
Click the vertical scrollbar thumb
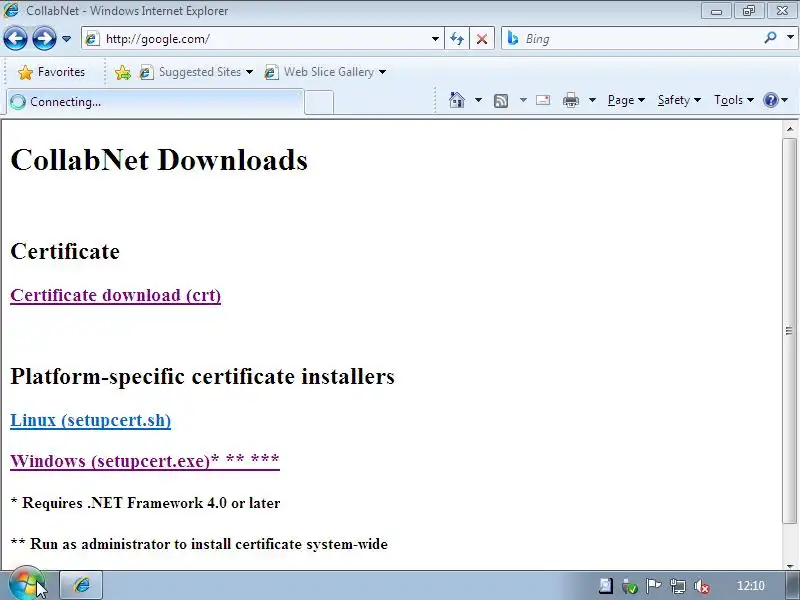[x=790, y=331]
